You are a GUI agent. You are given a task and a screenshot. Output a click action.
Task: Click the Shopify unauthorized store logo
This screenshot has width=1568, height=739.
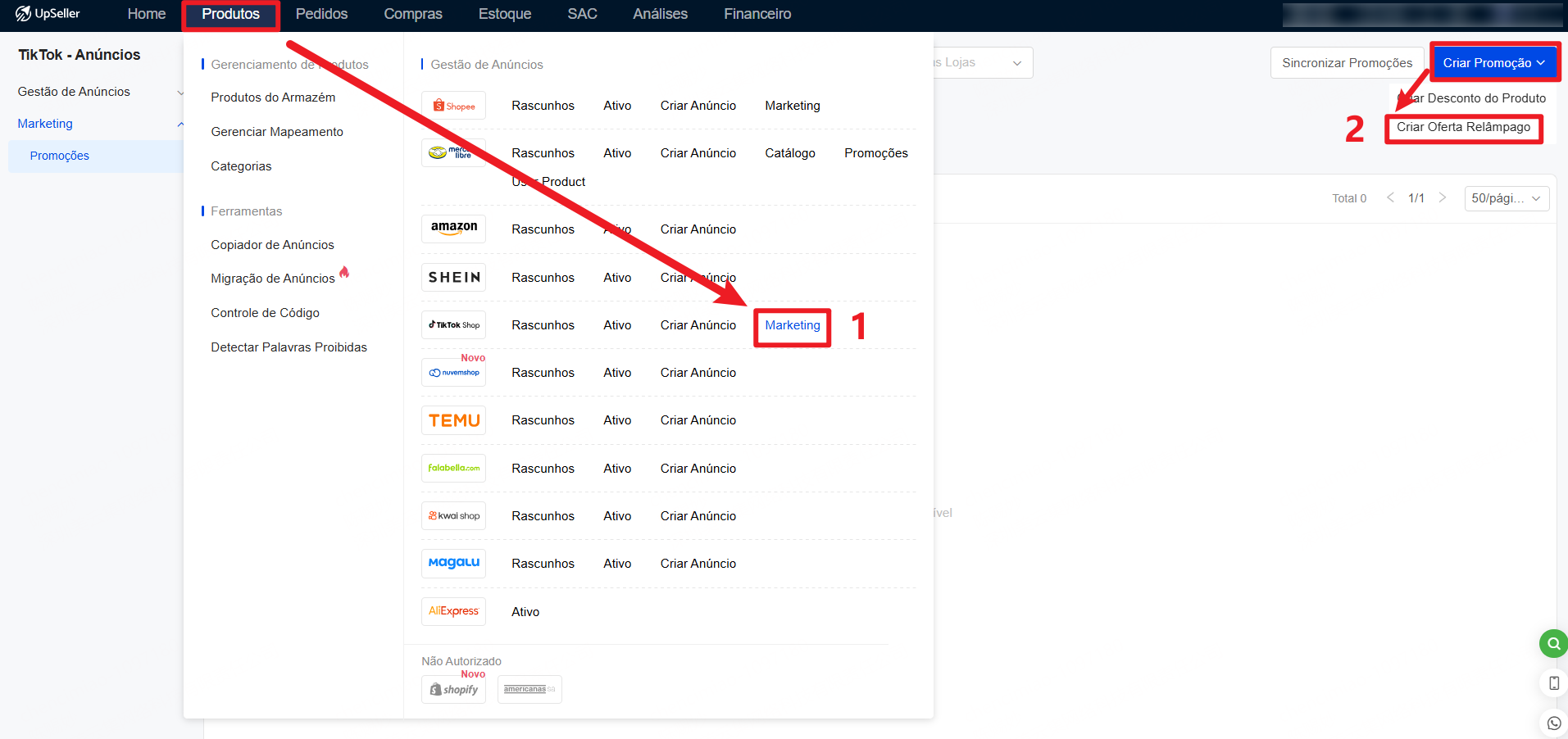click(453, 689)
